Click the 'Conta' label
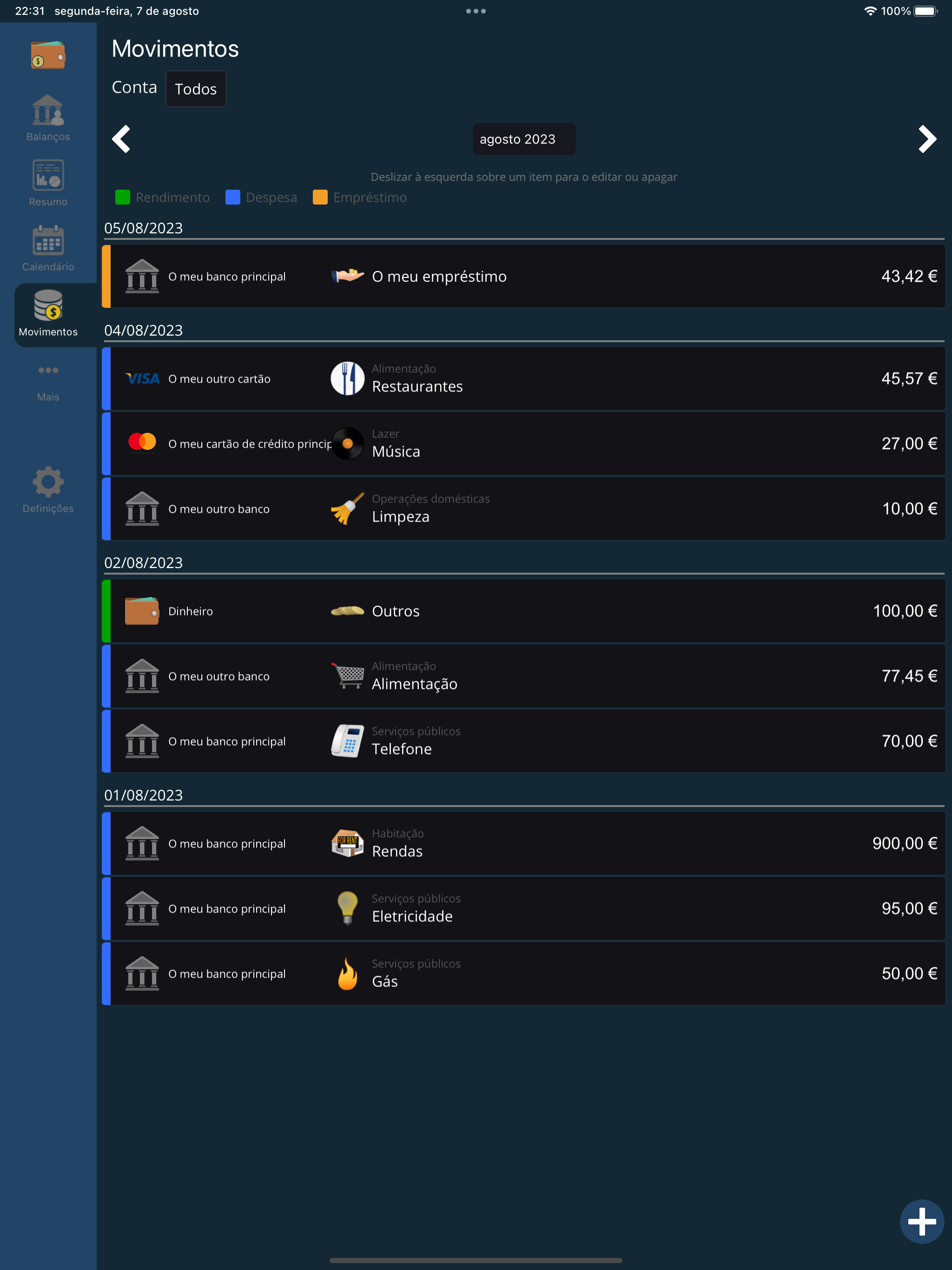 pyautogui.click(x=134, y=87)
